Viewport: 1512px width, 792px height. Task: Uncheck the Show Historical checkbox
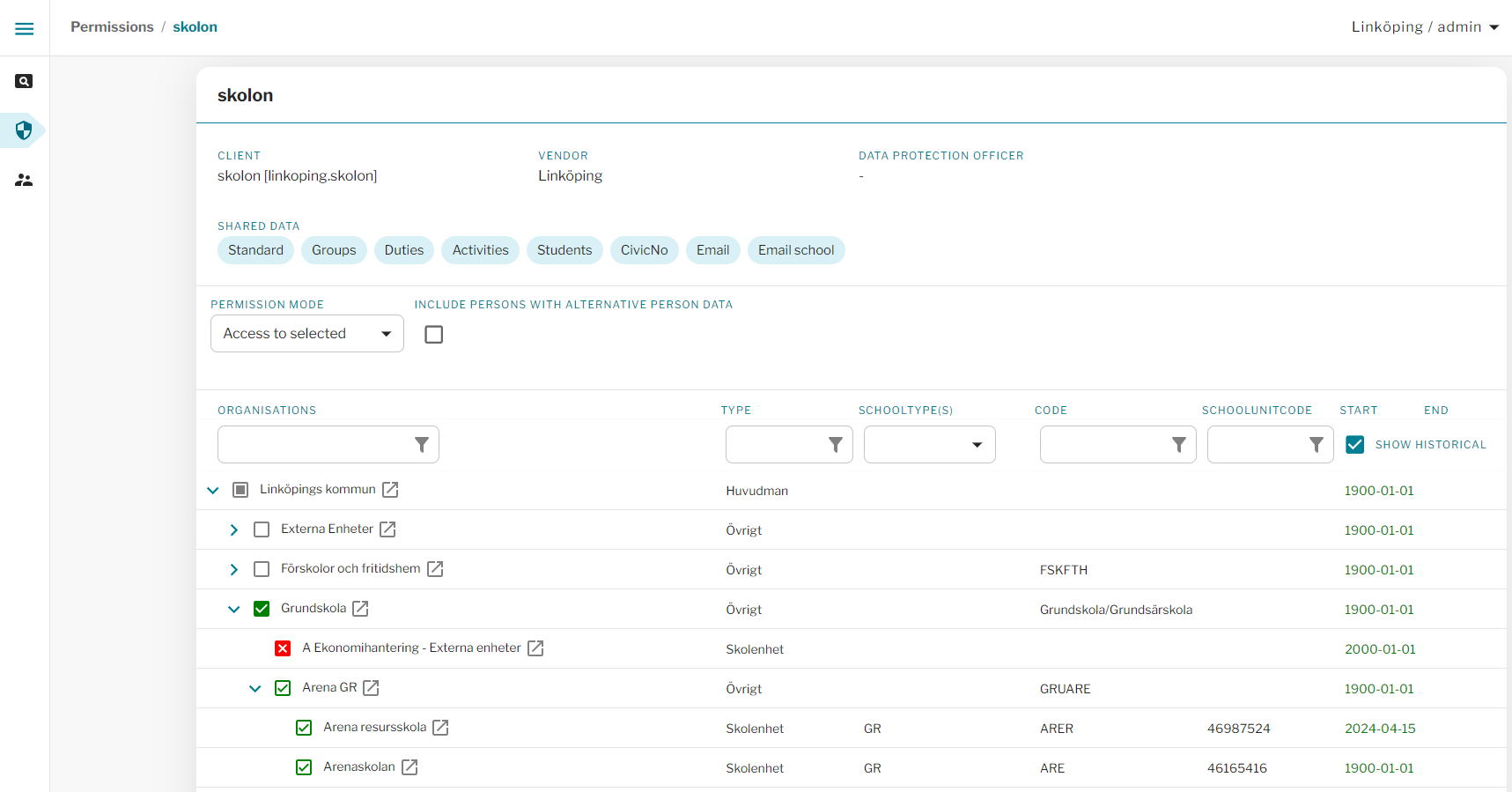1355,445
